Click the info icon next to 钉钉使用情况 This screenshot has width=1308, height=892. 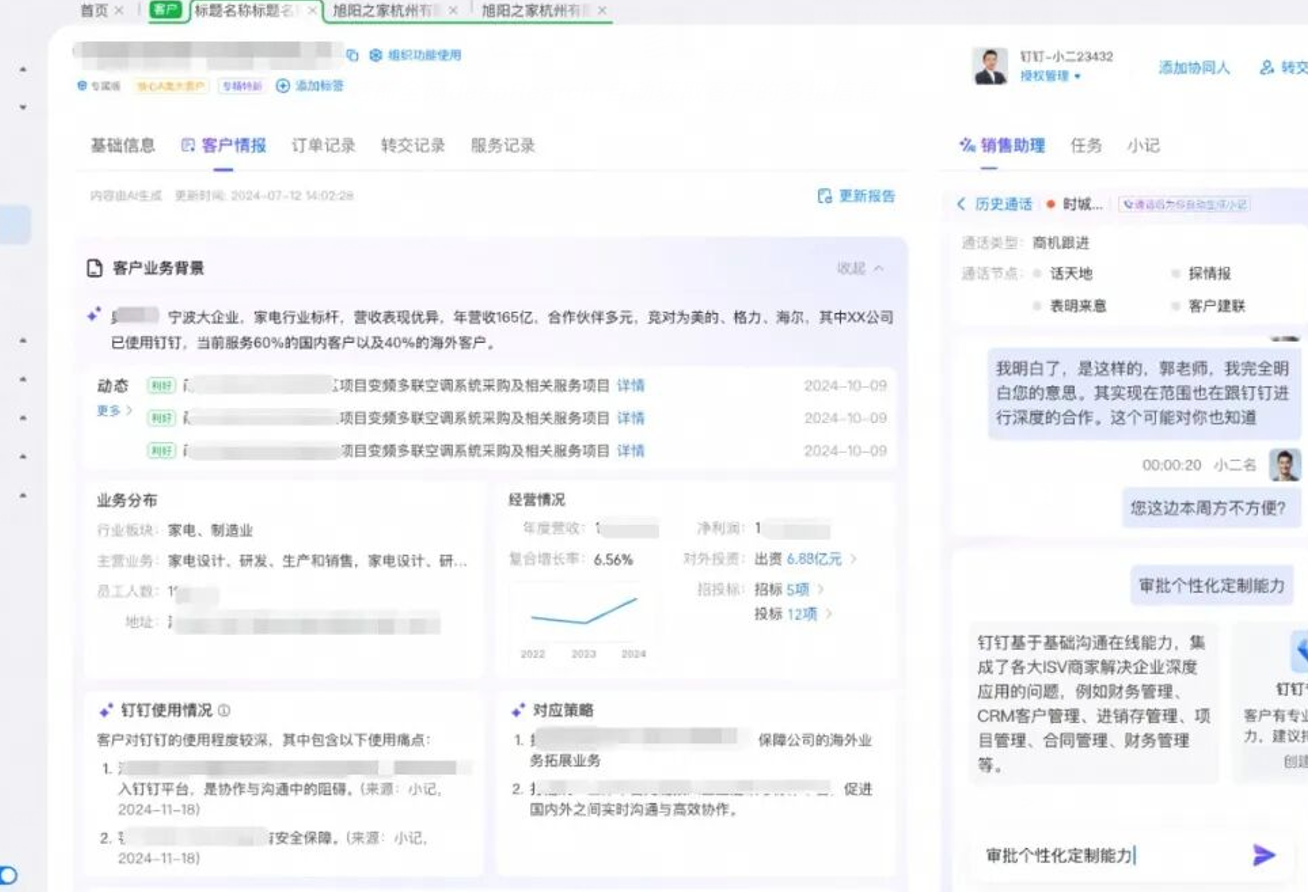tap(224, 710)
